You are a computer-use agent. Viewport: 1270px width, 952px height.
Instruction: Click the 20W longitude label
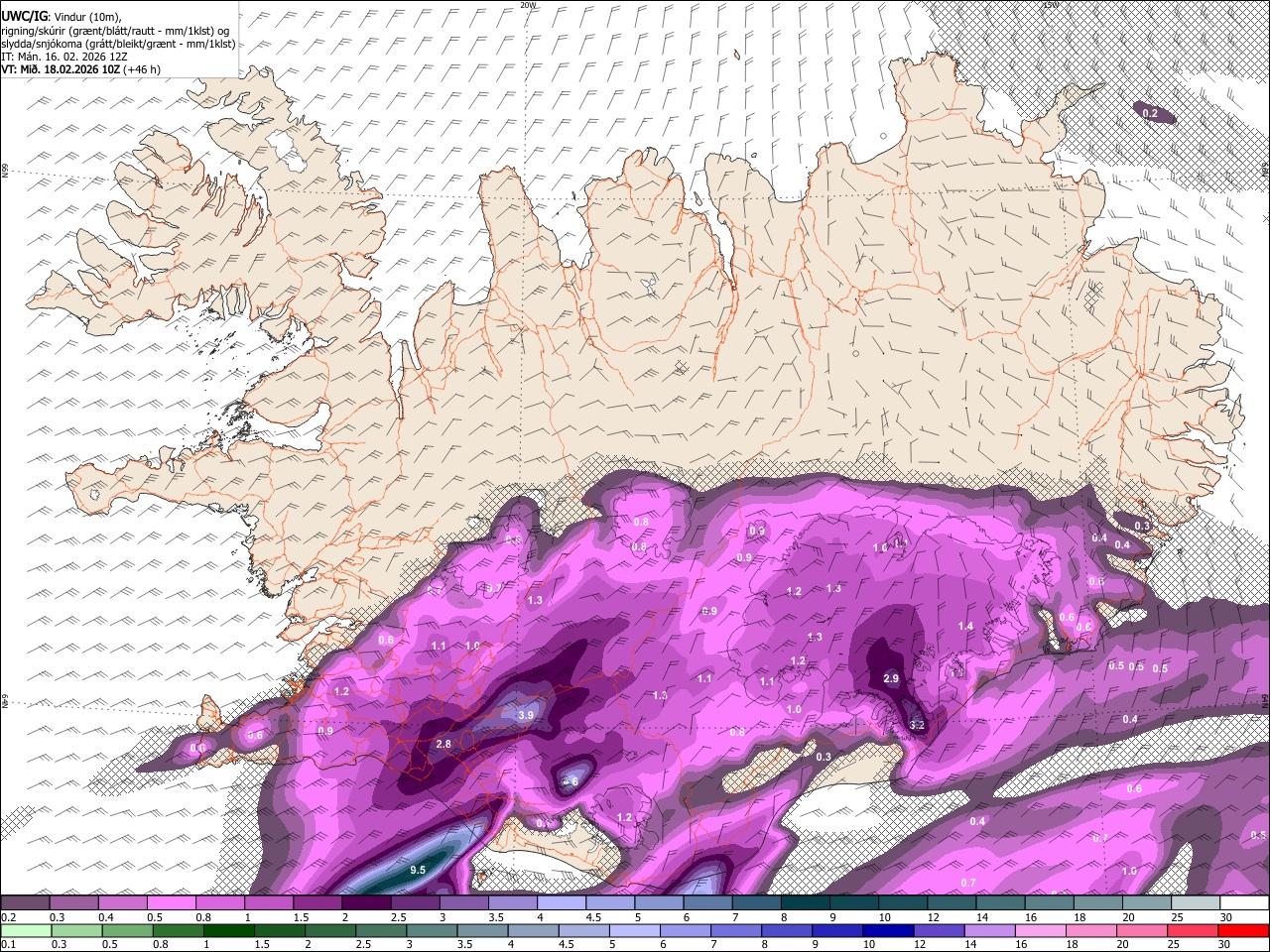coord(529,5)
